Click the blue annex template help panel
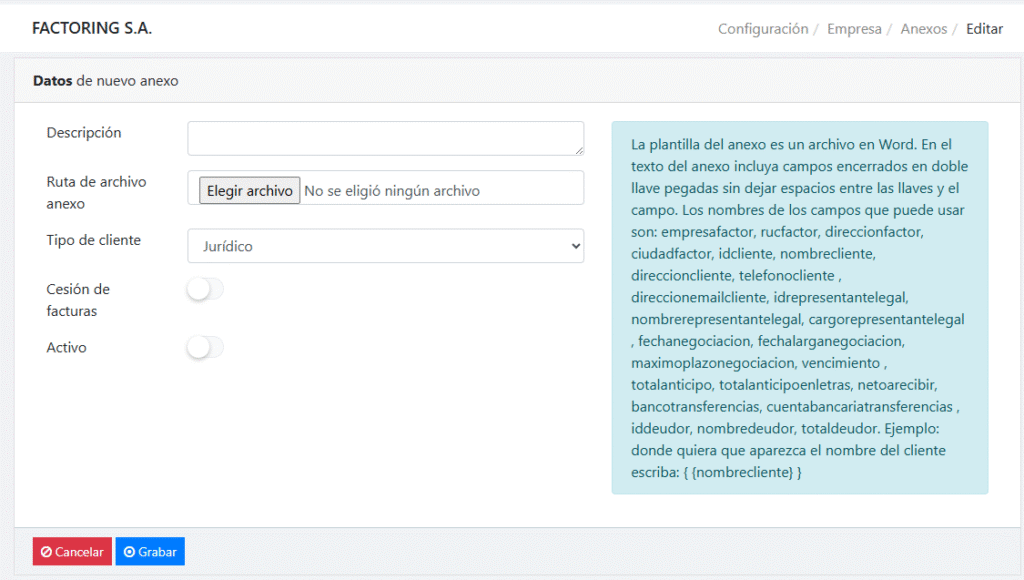The height and width of the screenshot is (580, 1024). coord(799,308)
